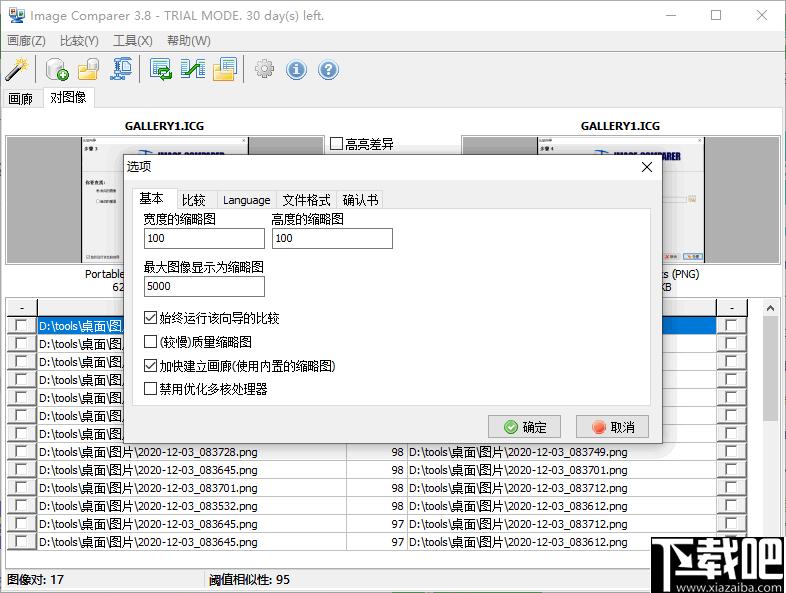
Task: Open the 画廊(Z) menu
Action: (x=27, y=41)
